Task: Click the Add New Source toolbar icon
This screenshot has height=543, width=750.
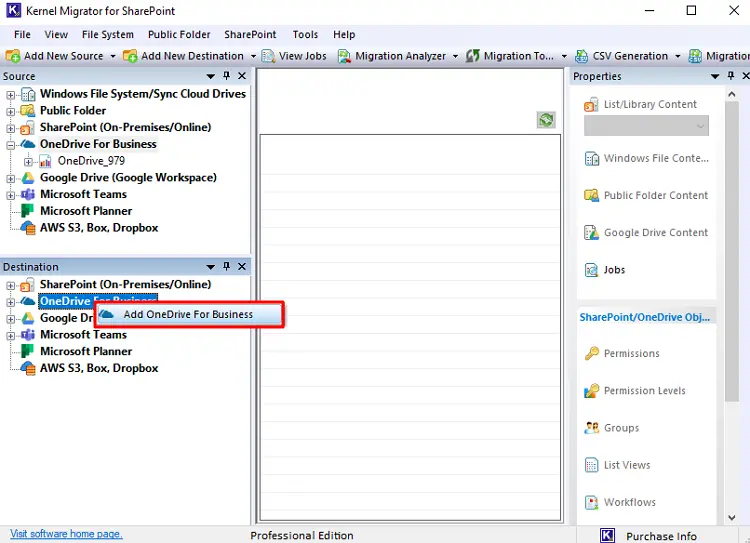Action: coord(12,56)
